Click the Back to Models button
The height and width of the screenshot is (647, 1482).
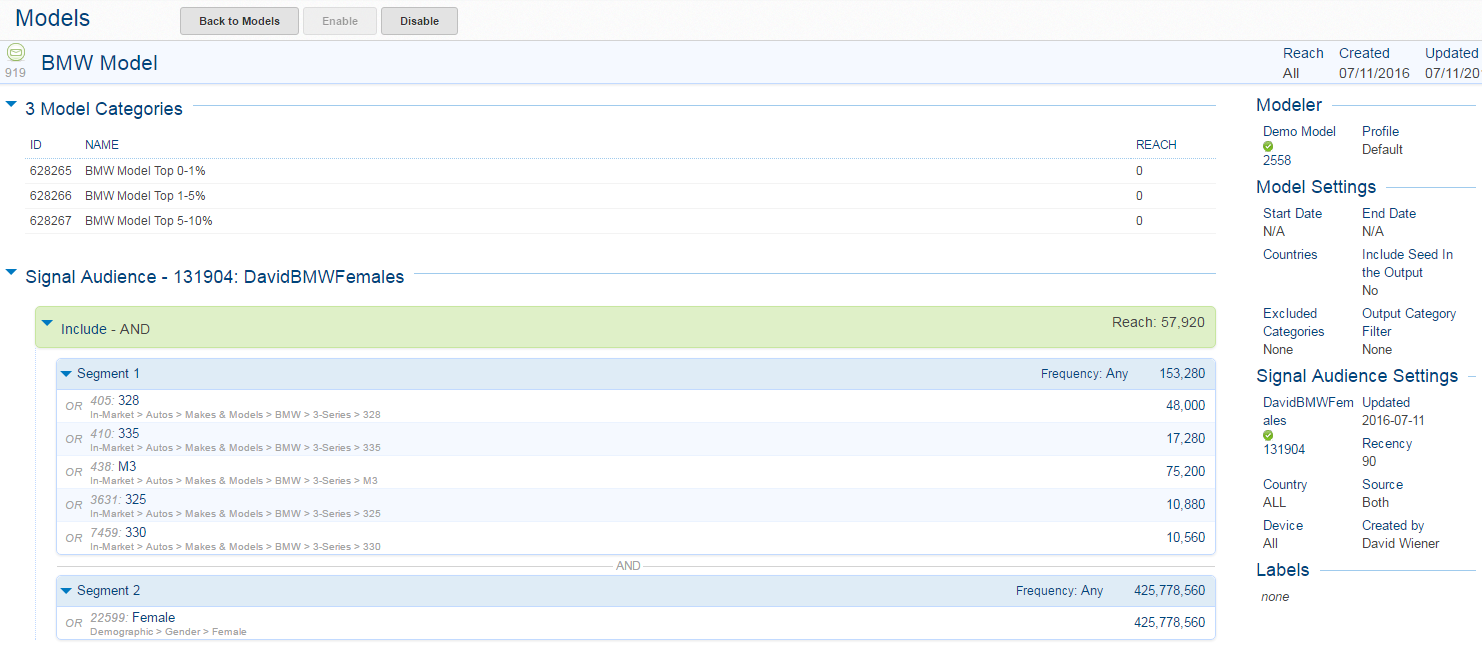point(240,21)
